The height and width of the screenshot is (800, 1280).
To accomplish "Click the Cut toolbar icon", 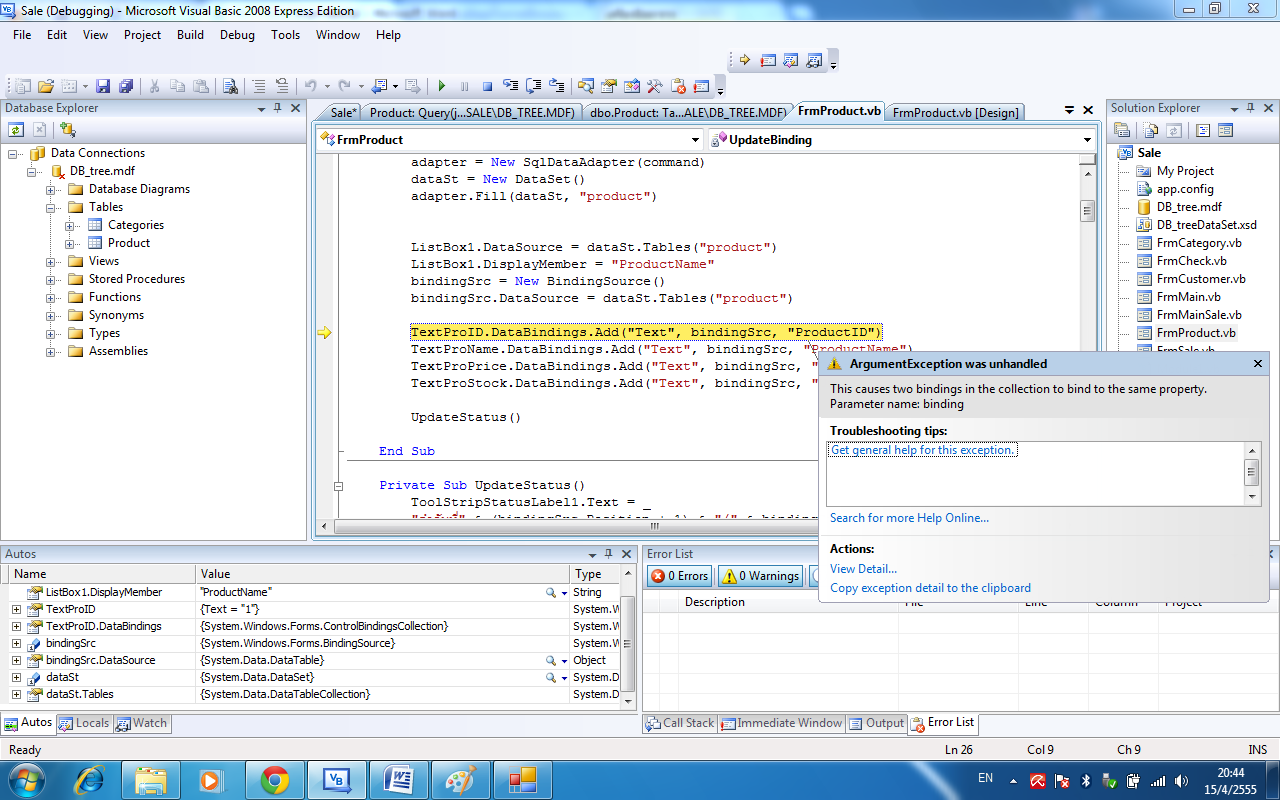I will 154,86.
